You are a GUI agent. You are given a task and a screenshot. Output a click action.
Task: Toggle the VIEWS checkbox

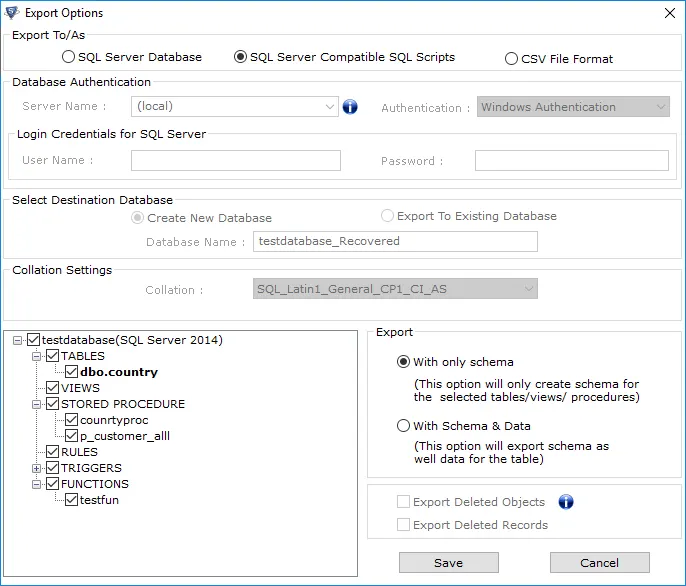(52, 388)
